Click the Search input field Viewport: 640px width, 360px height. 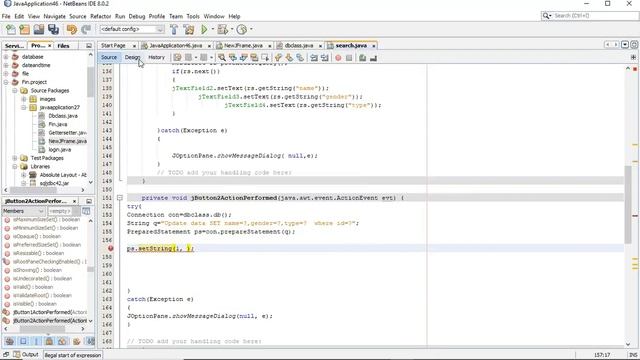coord(595,16)
